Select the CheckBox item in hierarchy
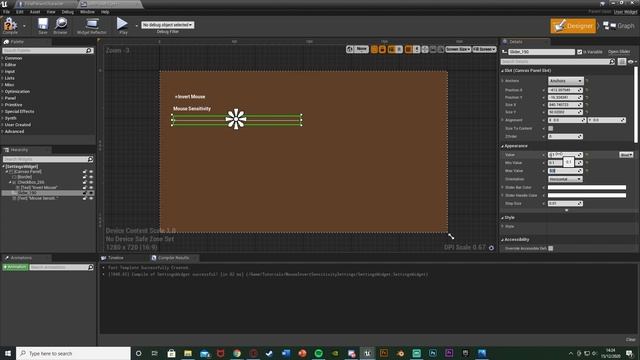Image resolution: width=640 pixels, height=360 pixels. click(x=31, y=182)
